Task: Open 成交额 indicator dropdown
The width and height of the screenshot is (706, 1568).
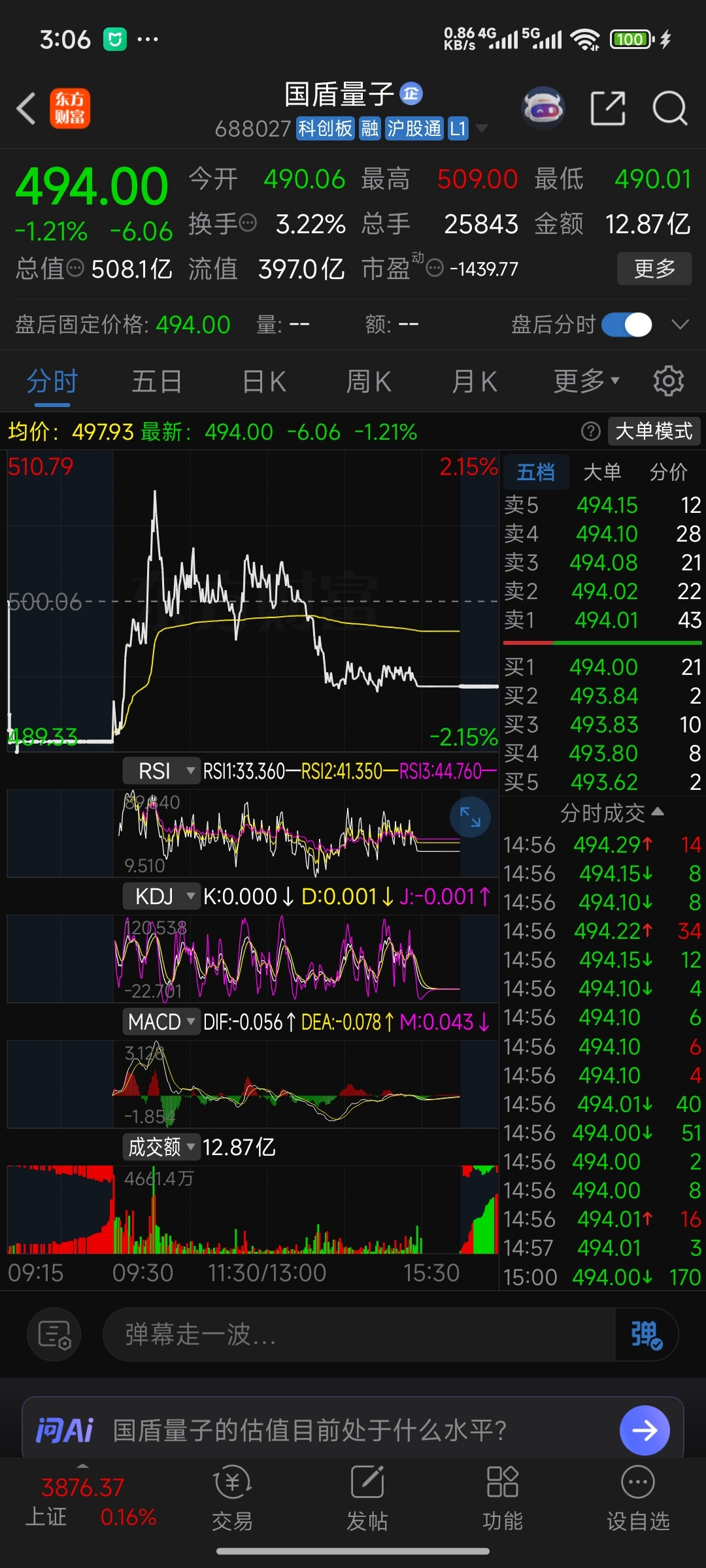Action: pyautogui.click(x=161, y=1147)
